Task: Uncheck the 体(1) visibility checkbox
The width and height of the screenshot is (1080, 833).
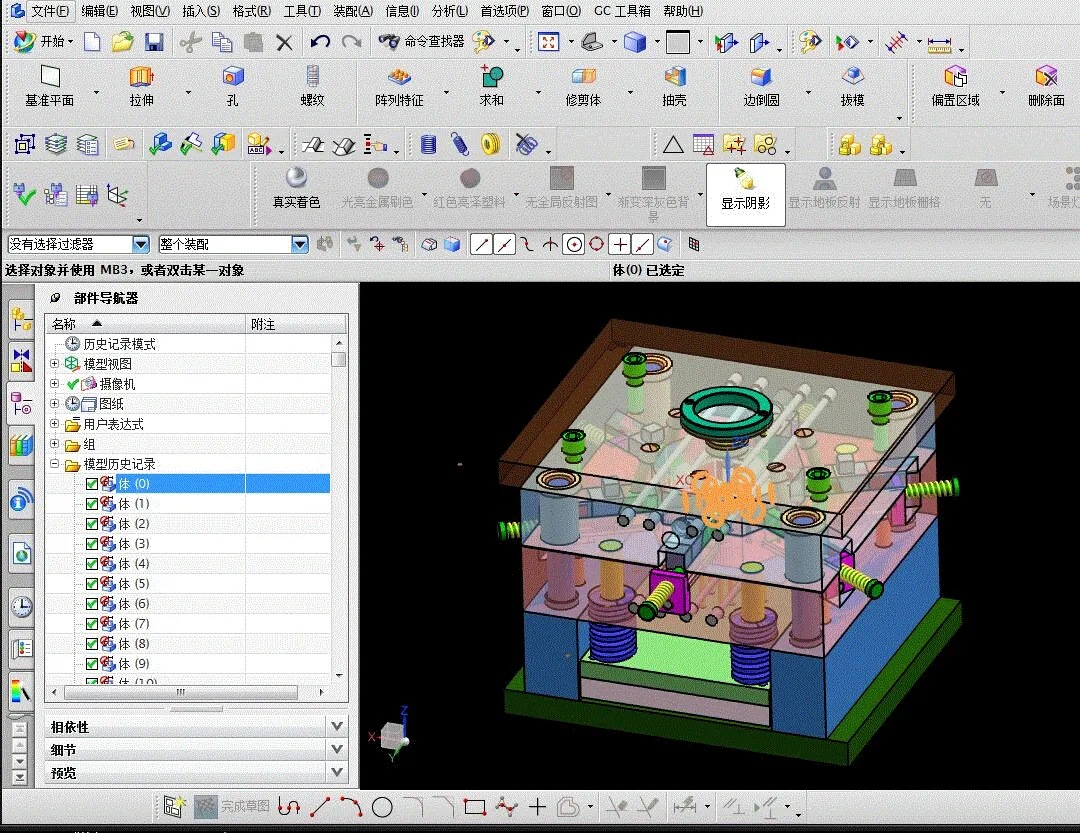Action: (91, 503)
